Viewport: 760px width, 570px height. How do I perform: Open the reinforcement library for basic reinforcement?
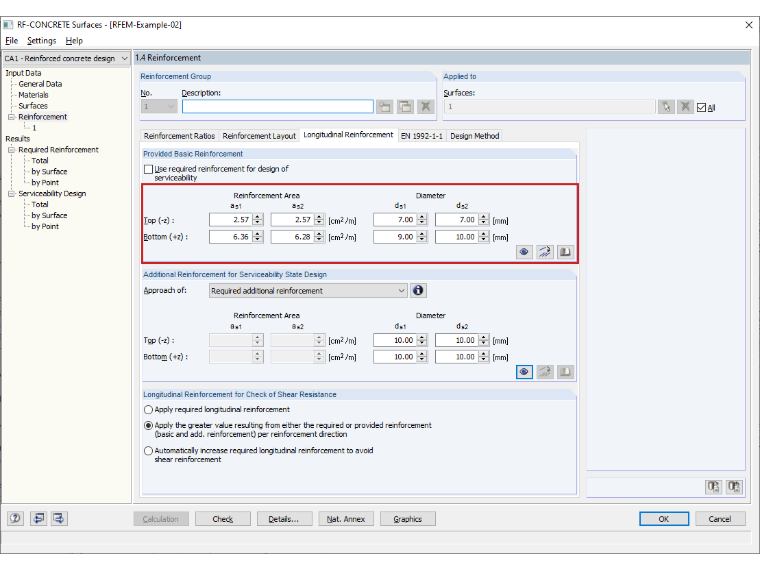565,252
